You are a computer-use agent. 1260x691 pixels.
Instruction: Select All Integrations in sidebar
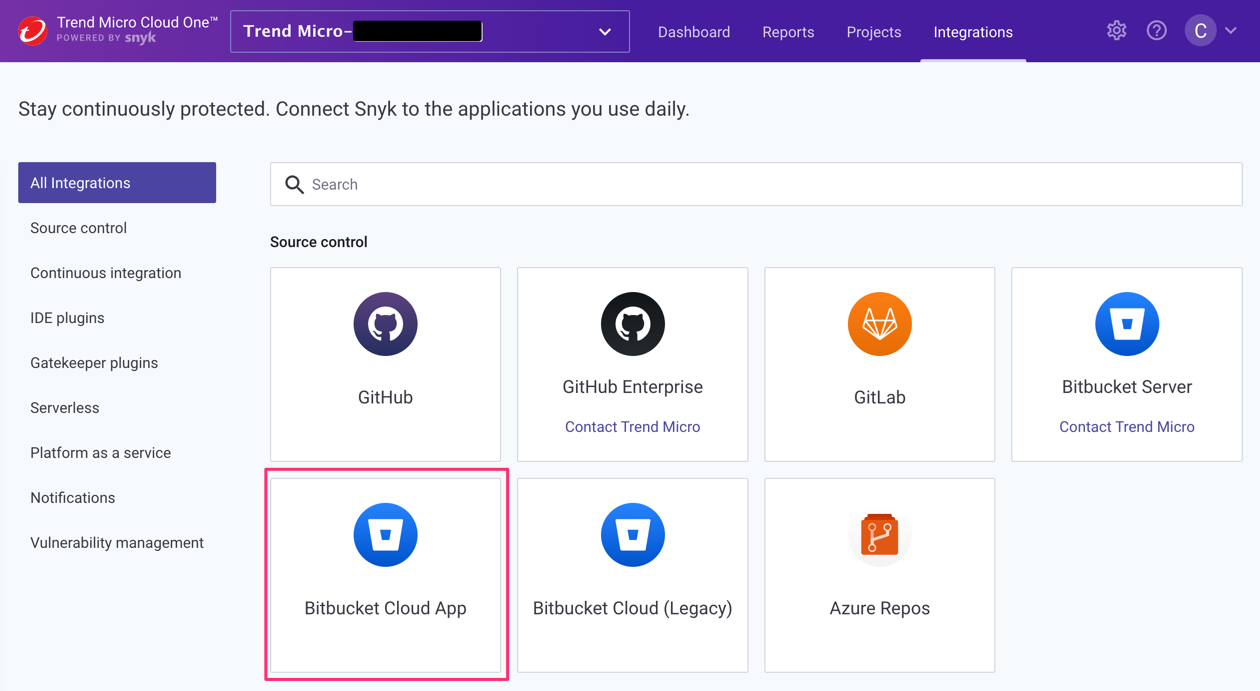coord(117,183)
